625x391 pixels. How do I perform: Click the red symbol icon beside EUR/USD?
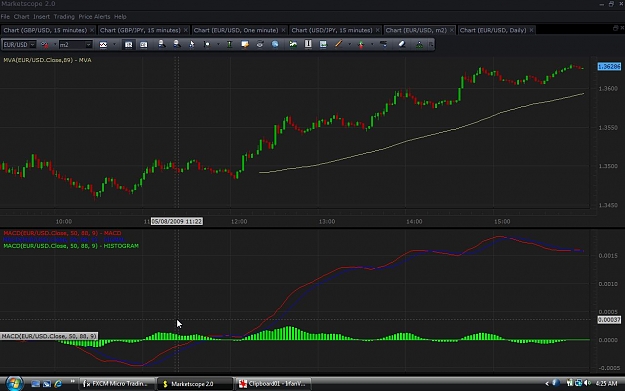pos(45,45)
